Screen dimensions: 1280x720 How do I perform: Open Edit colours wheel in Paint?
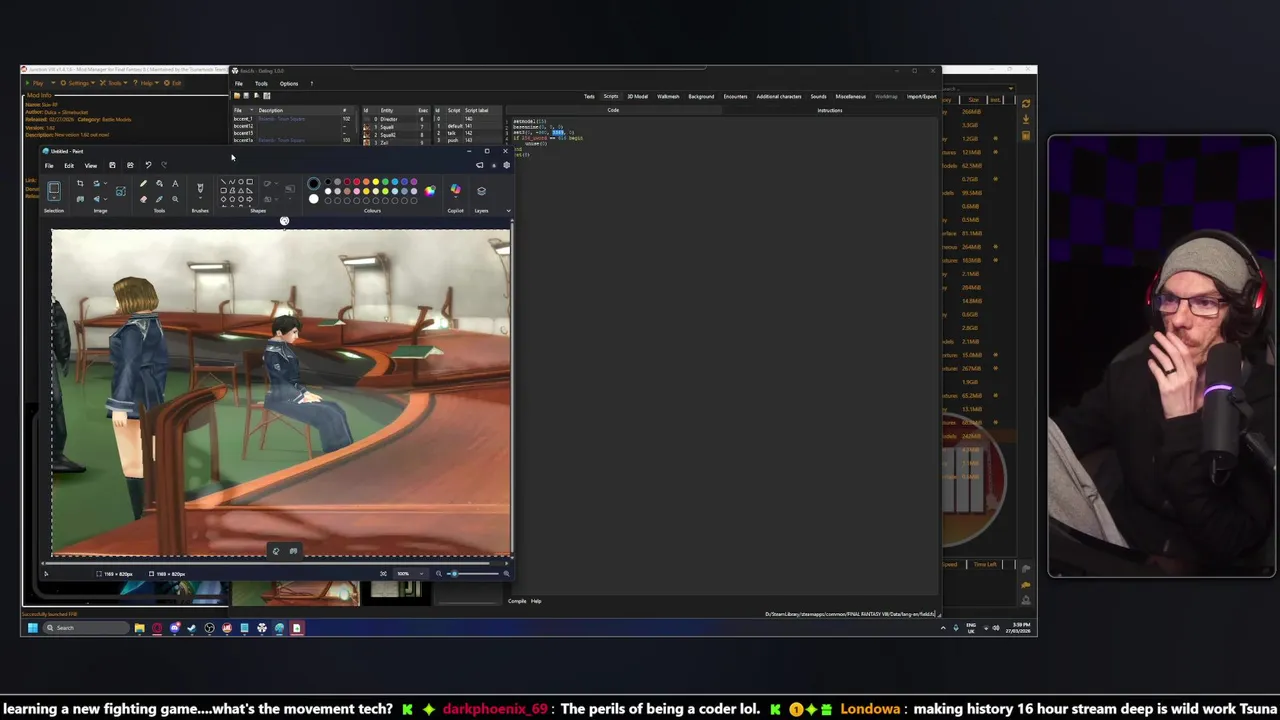coord(430,190)
